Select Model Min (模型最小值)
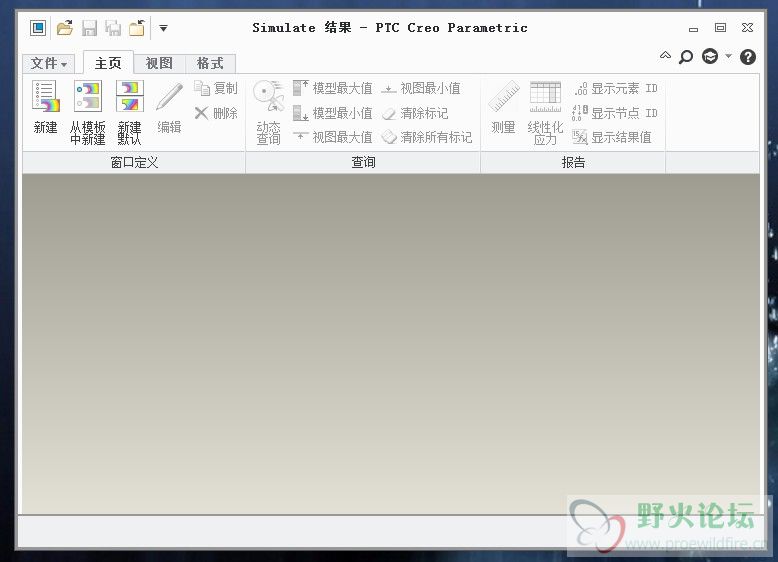The height and width of the screenshot is (562, 778). [x=332, y=113]
